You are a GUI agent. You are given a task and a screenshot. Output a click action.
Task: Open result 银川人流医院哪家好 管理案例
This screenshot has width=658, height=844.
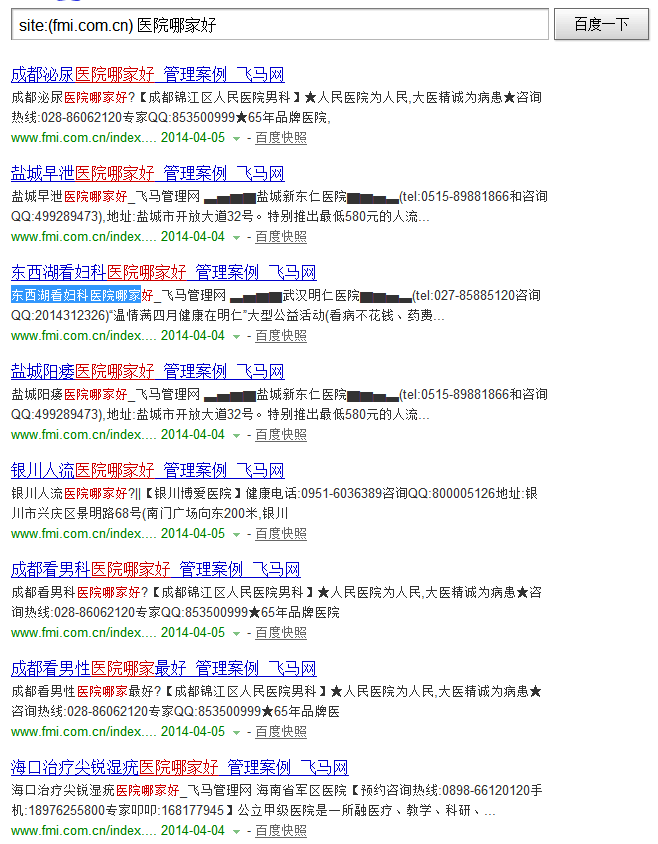coord(148,470)
